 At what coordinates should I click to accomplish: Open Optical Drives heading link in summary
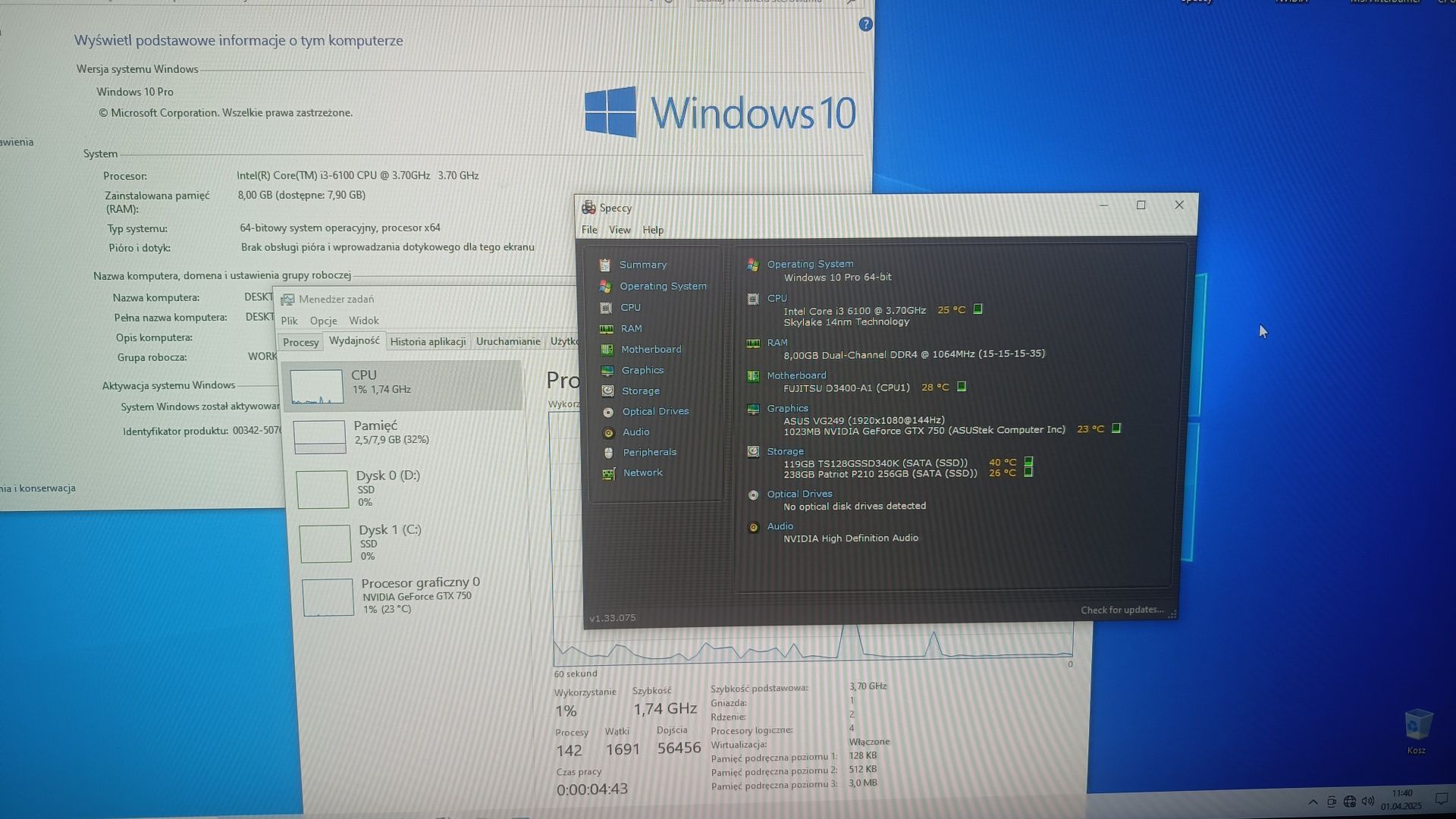click(799, 494)
